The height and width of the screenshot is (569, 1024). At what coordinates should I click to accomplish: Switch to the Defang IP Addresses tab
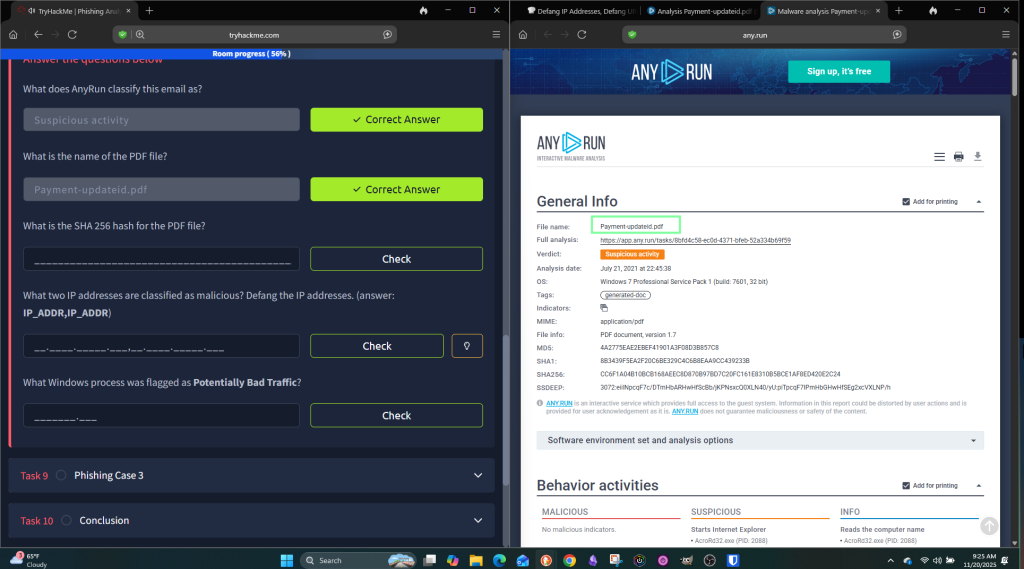point(577,10)
